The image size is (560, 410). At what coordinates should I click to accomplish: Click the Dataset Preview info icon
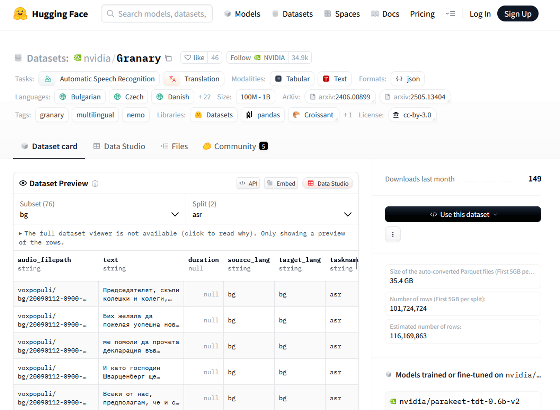95,184
